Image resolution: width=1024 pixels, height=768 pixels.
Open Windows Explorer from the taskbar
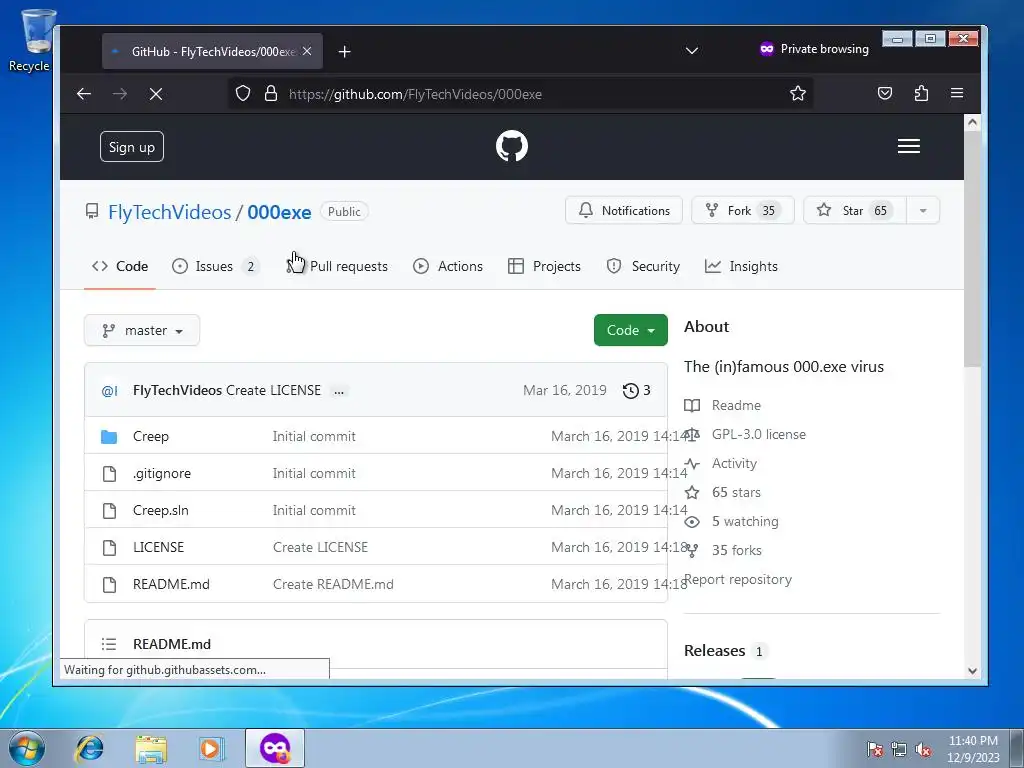pos(151,749)
